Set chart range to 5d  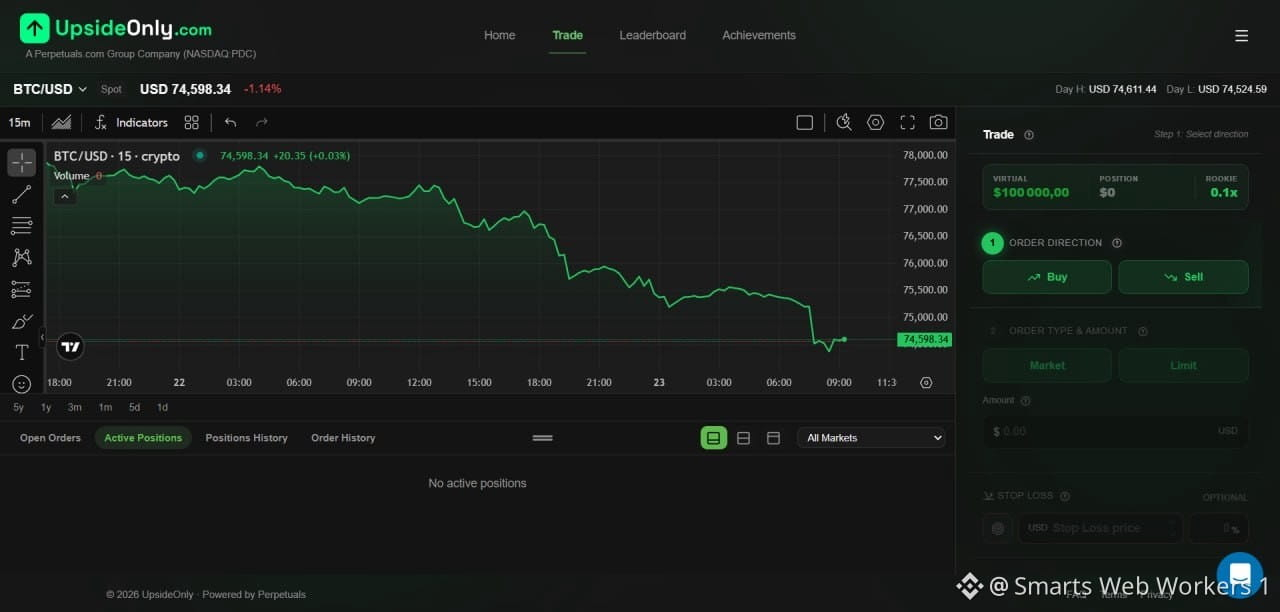click(x=134, y=408)
